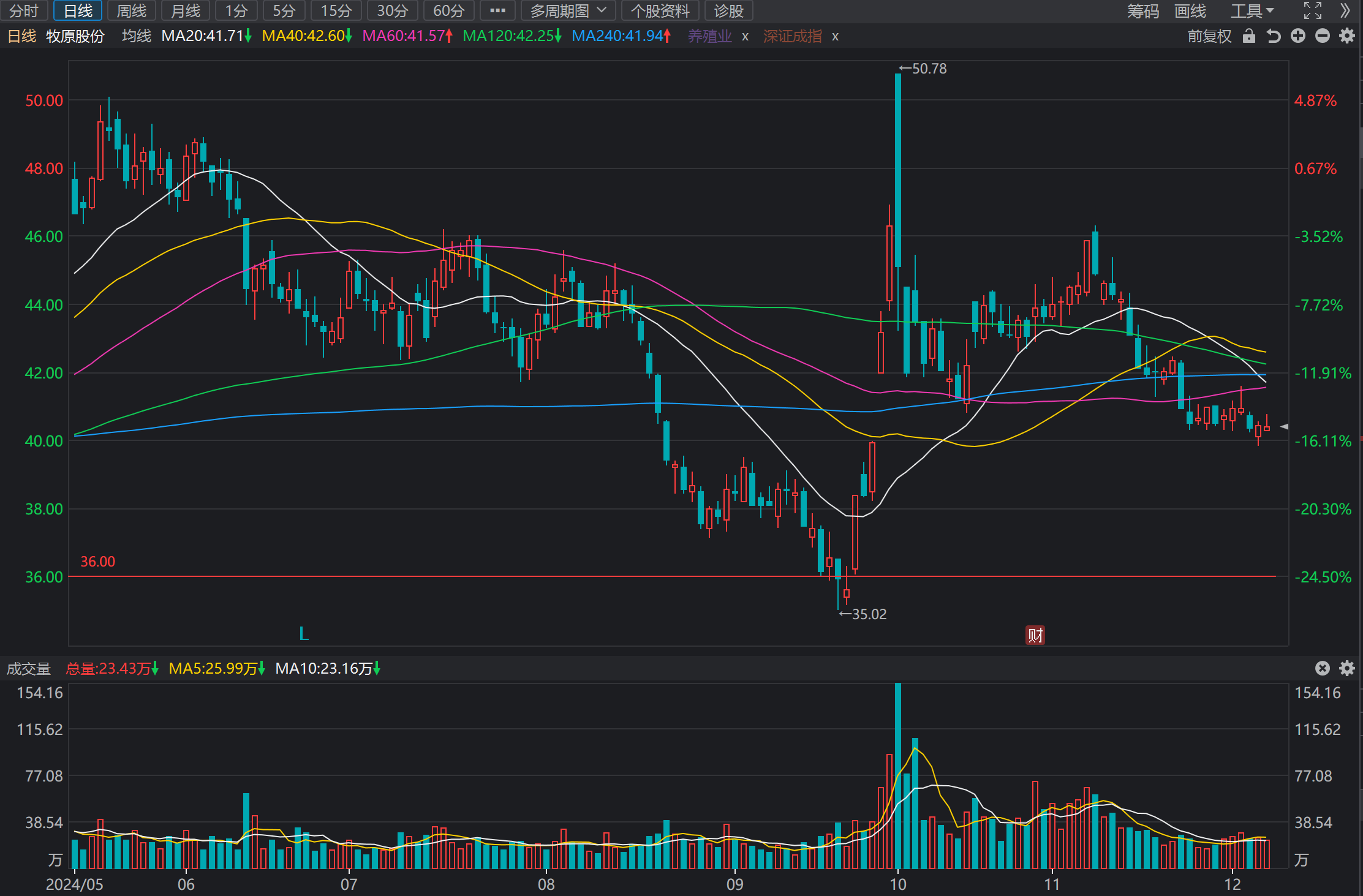Image resolution: width=1363 pixels, height=896 pixels.
Task: Expand more periods with the ellipsis button
Action: click(x=497, y=10)
